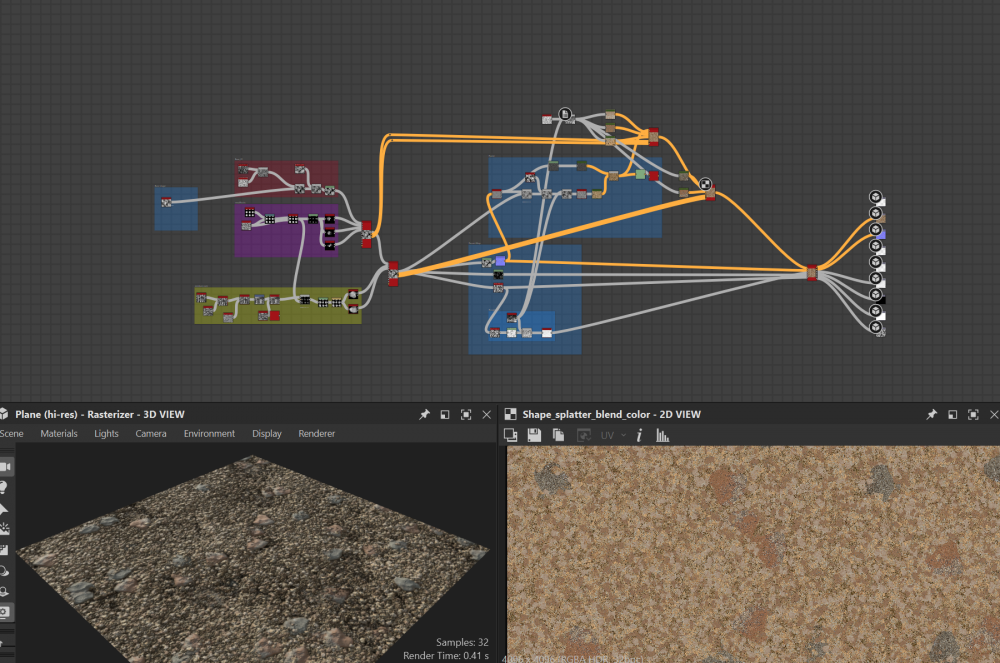
Task: Open the Renderer menu
Action: (x=317, y=434)
